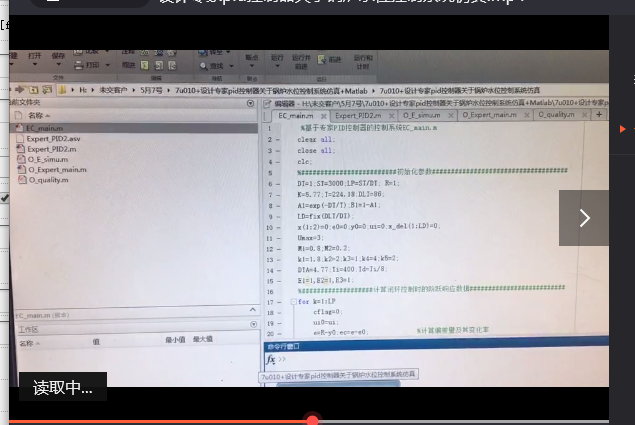635x425 pixels.
Task: Click the H: breadcrumb segment
Action: (x=83, y=90)
